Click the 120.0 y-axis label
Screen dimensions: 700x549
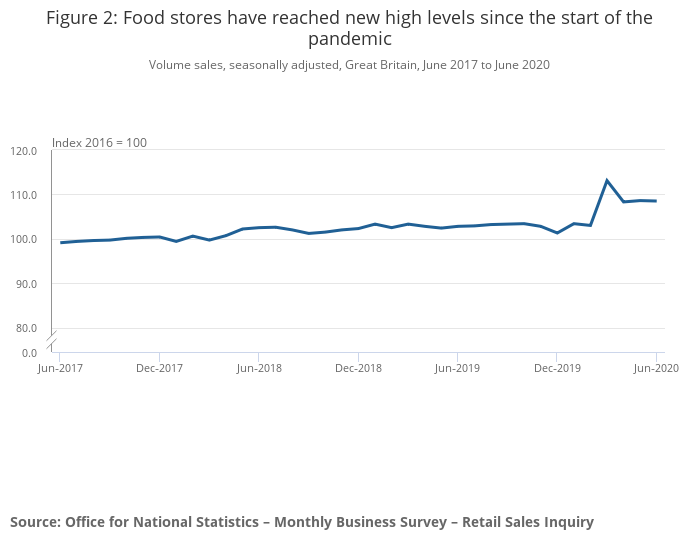[x=24, y=151]
